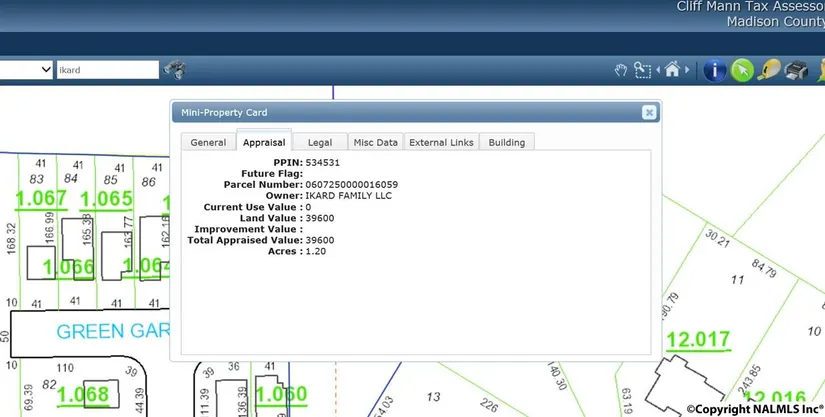The width and height of the screenshot is (825, 417).
Task: Click the binoculars search icon
Action: click(175, 70)
